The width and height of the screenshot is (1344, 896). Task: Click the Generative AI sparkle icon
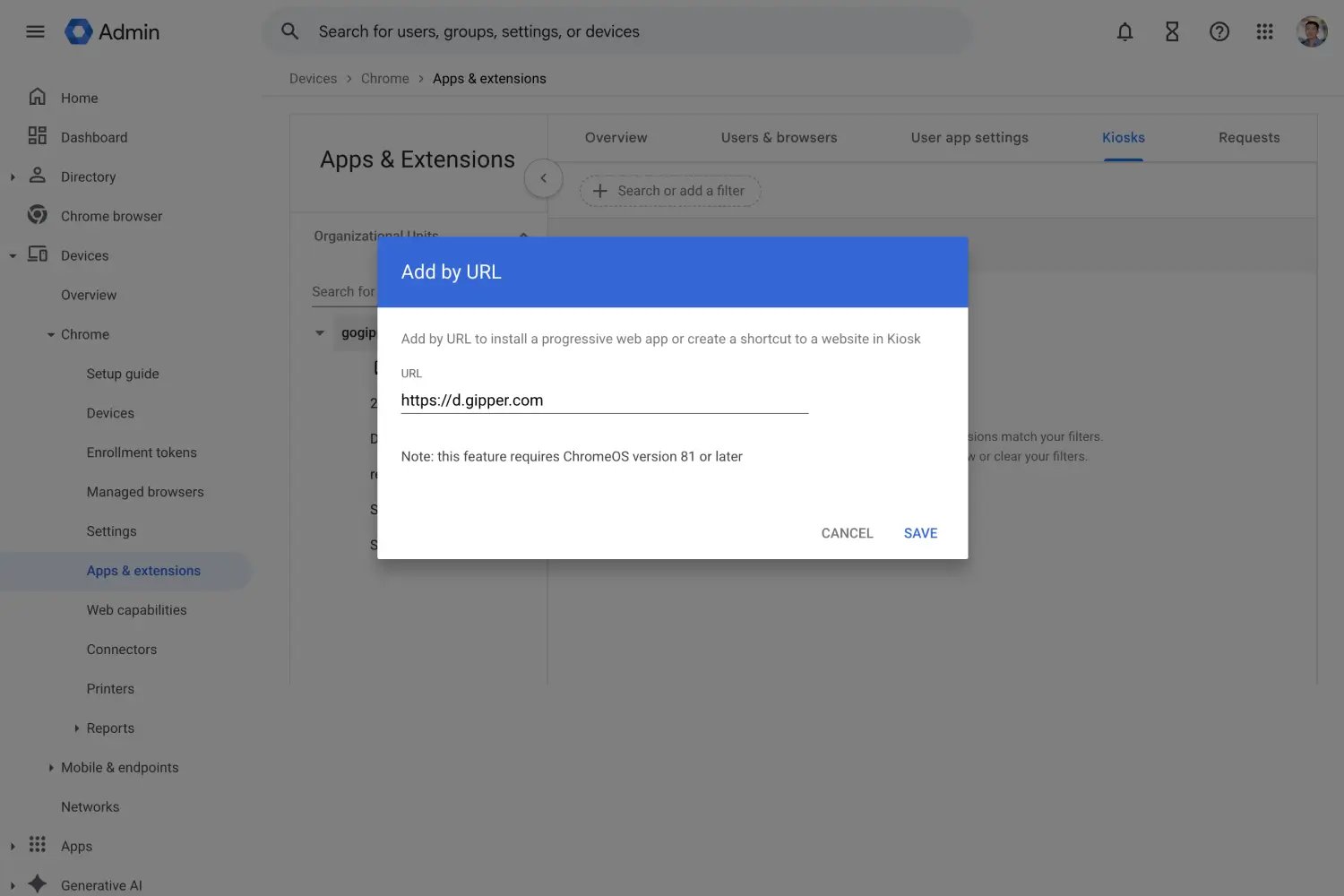[38, 884]
